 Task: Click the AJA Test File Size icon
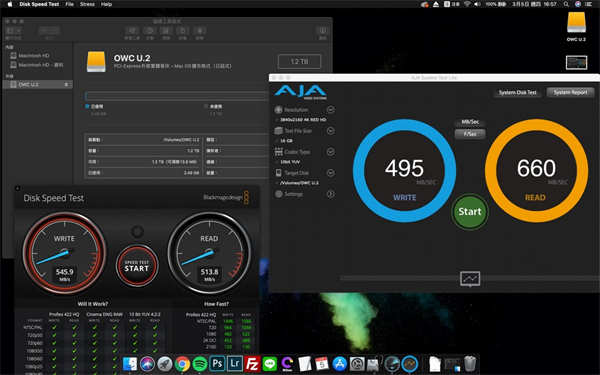coord(279,131)
